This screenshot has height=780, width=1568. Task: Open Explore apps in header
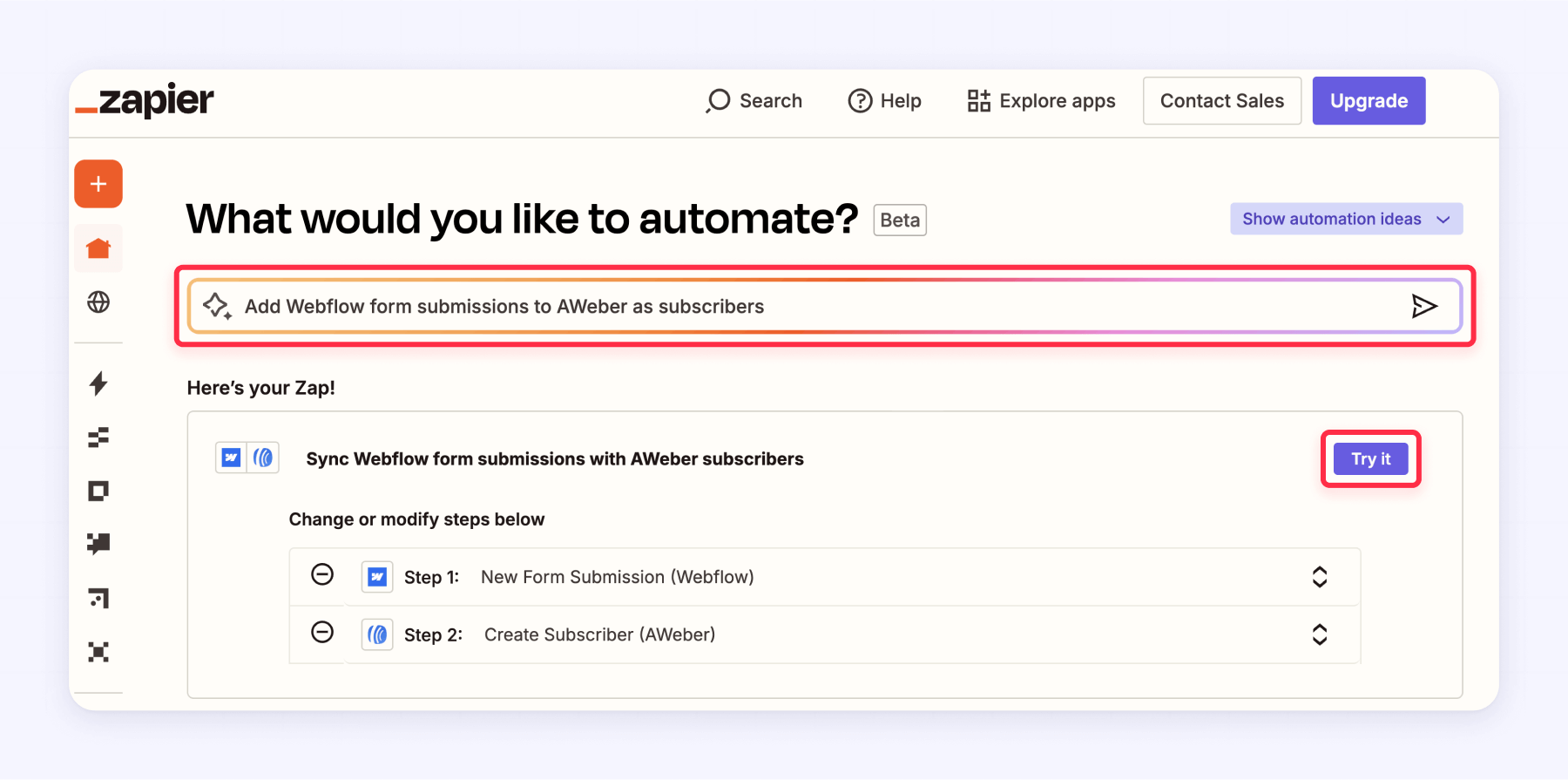(1041, 101)
